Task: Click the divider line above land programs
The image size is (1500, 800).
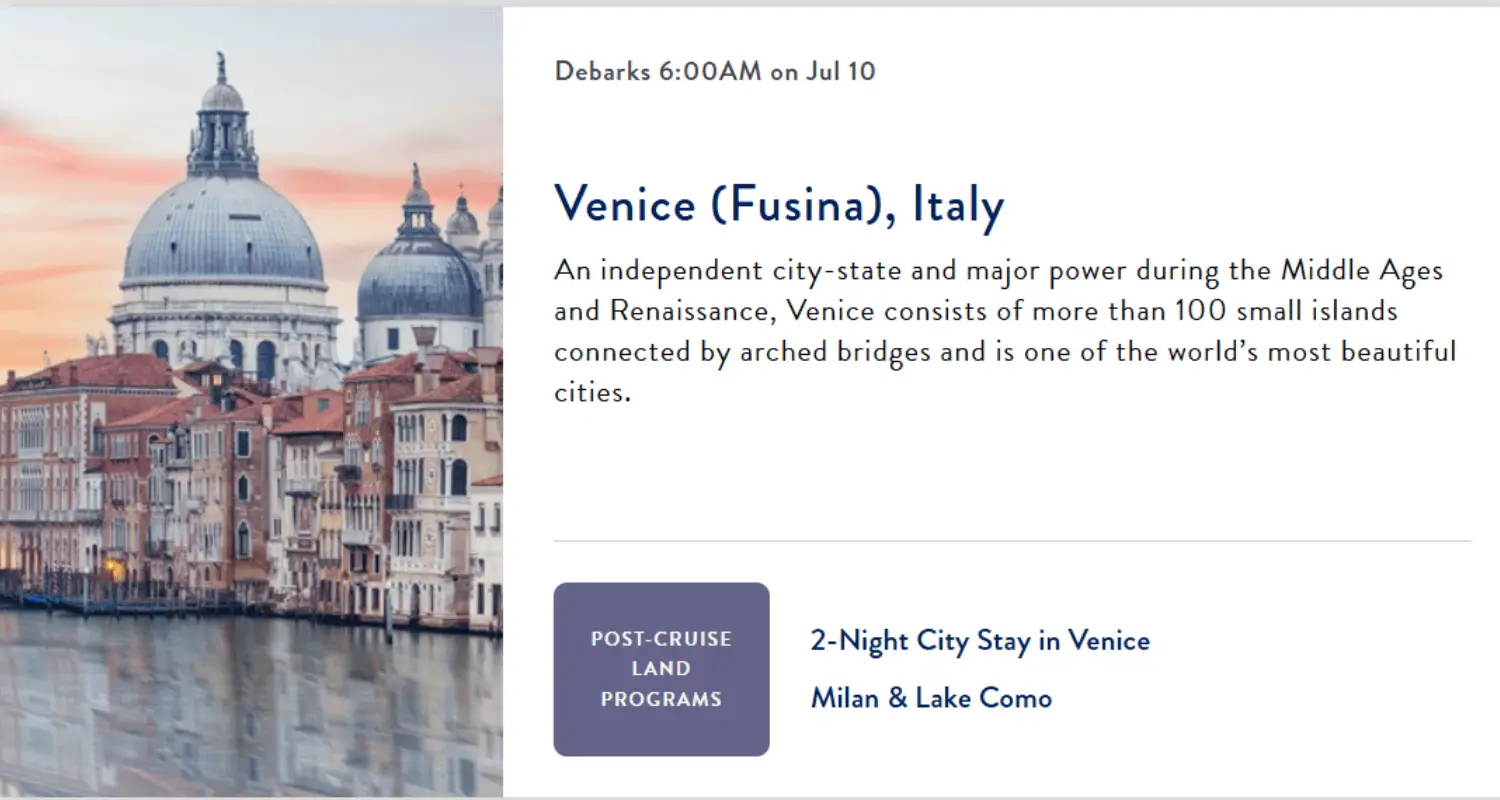Action: point(1012,541)
